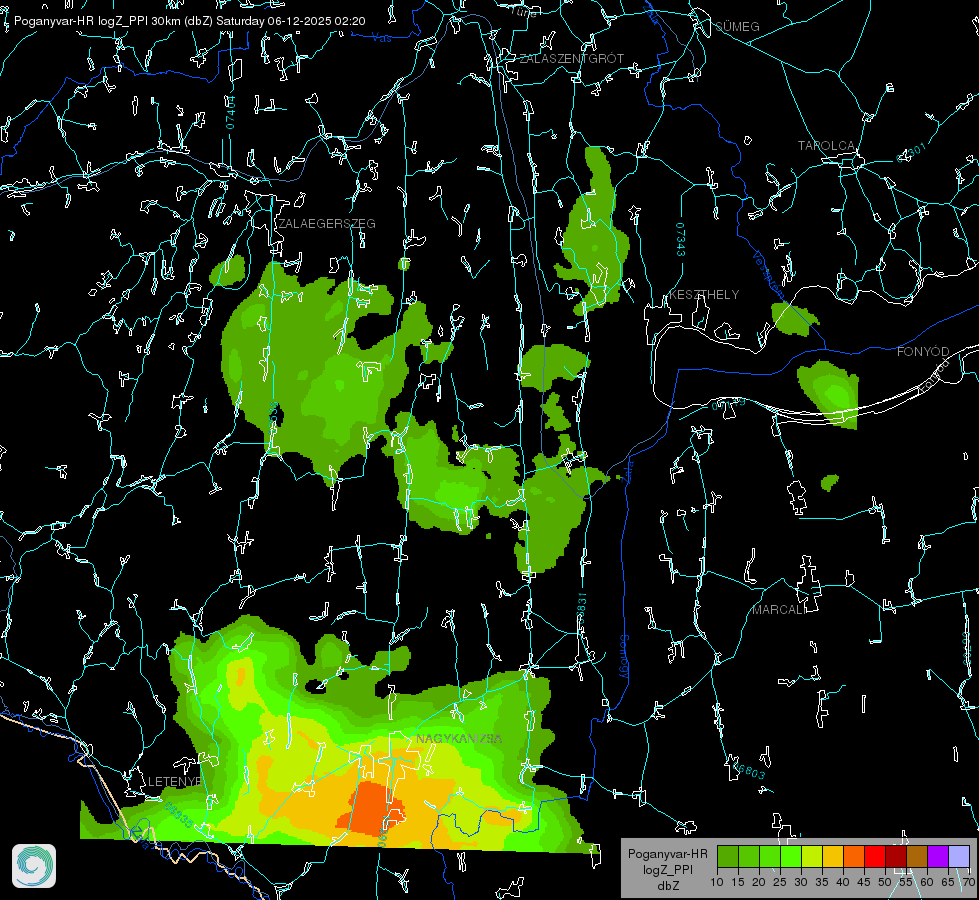Screen dimensions: 979x900
Task: Click the Somogy county name label
Action: pyautogui.click(x=624, y=658)
